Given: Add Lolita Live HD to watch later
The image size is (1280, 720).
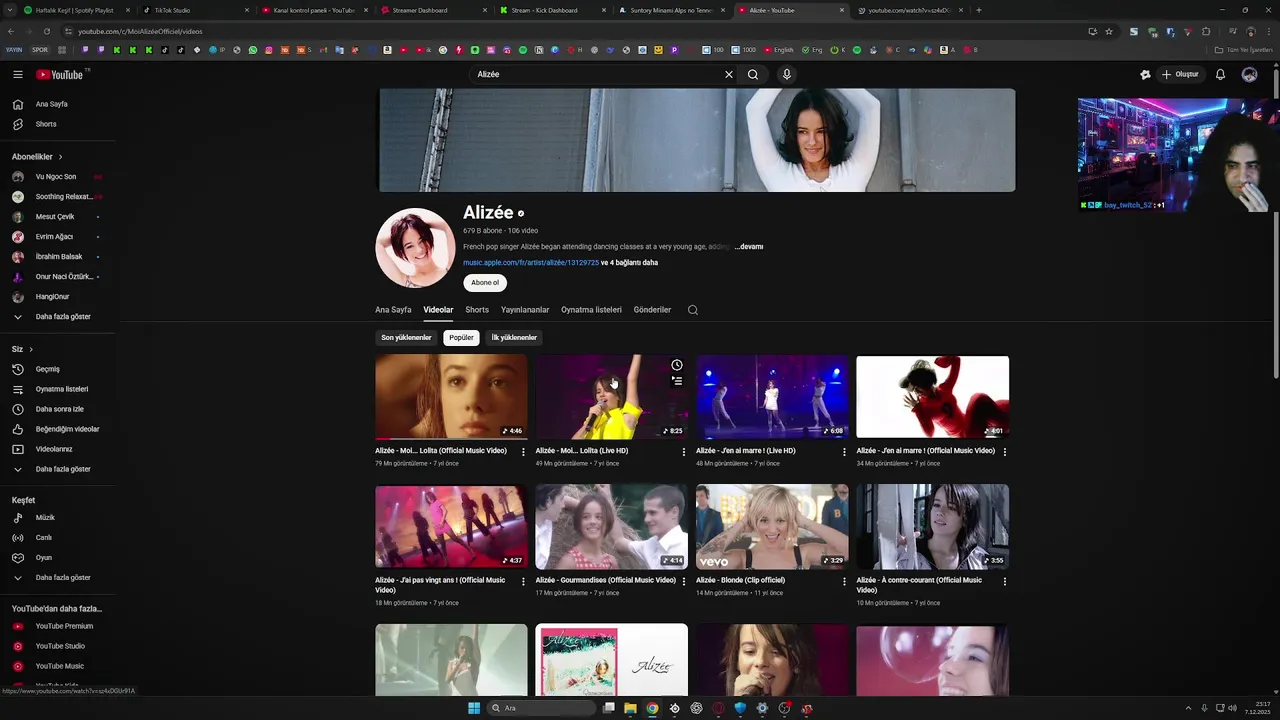Looking at the screenshot, I should 677,365.
